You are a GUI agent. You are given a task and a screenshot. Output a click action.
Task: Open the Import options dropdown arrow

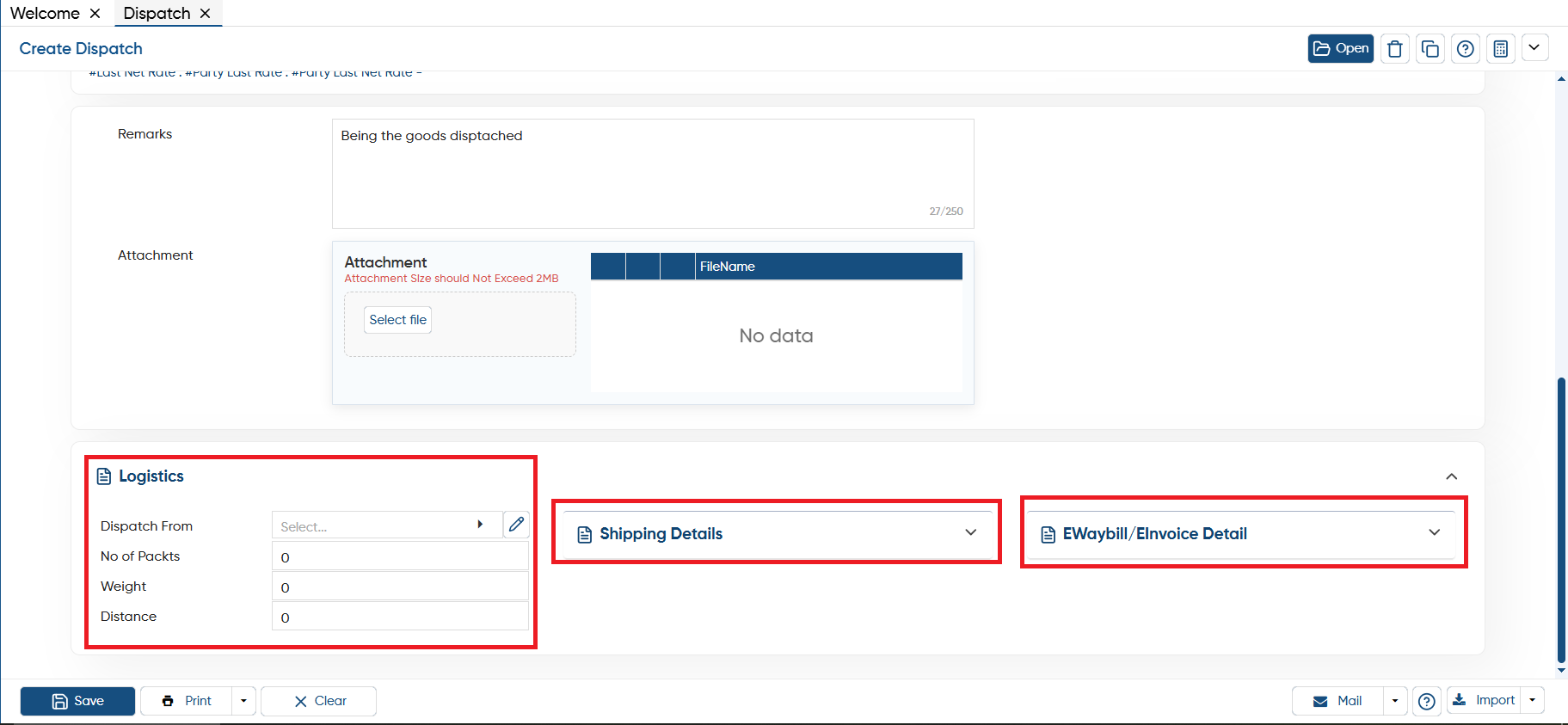pyautogui.click(x=1532, y=700)
